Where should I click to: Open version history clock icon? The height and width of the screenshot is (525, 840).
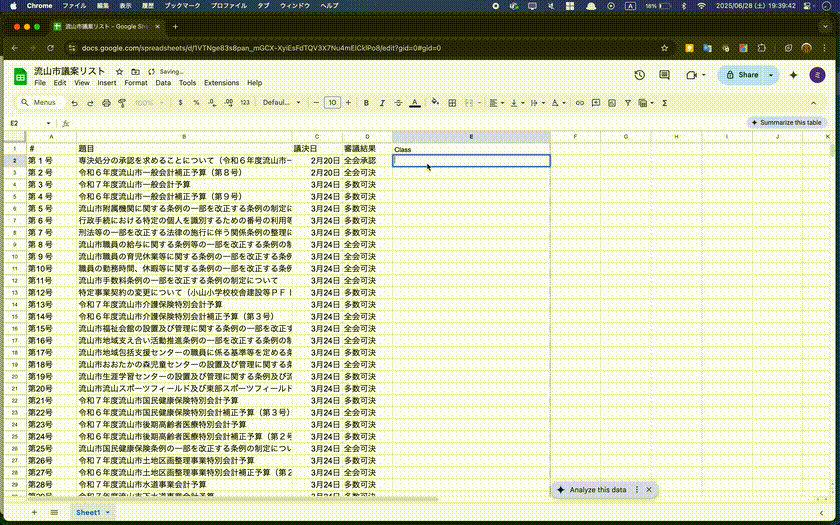[x=640, y=75]
